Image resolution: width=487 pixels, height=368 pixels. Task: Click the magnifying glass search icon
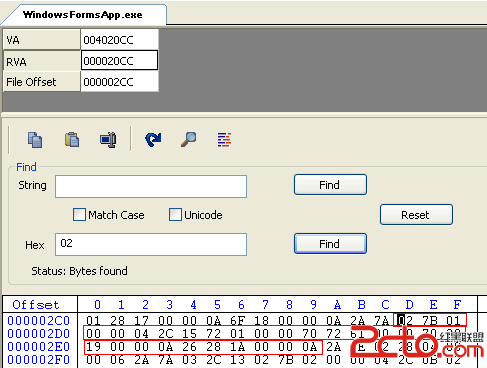tap(189, 139)
